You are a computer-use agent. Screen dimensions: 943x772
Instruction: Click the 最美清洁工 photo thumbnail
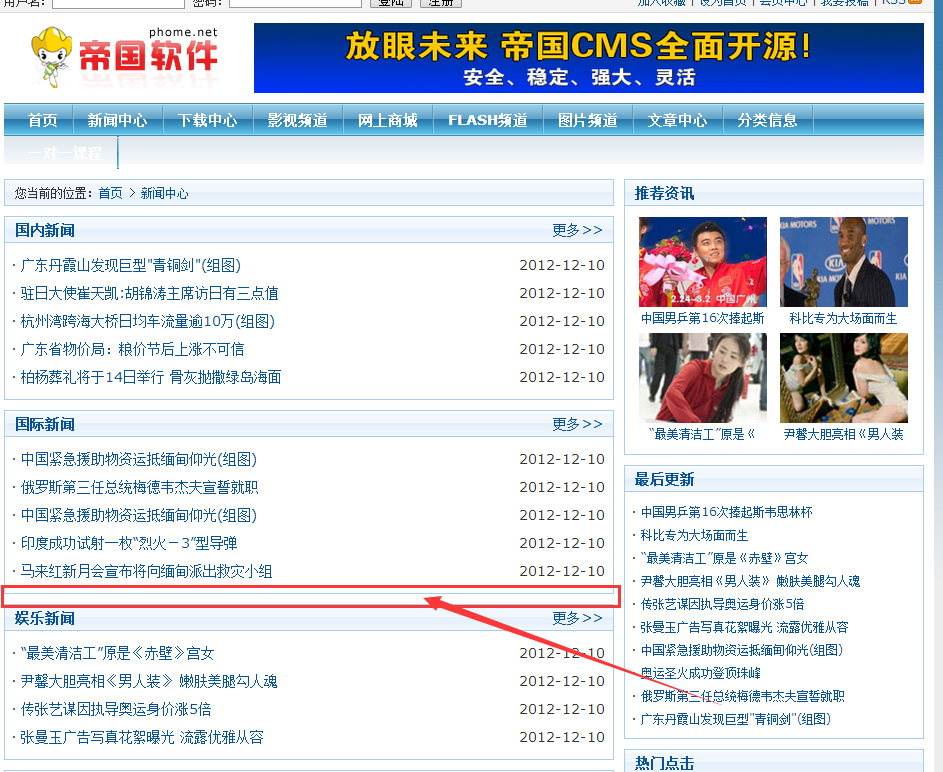[x=702, y=378]
